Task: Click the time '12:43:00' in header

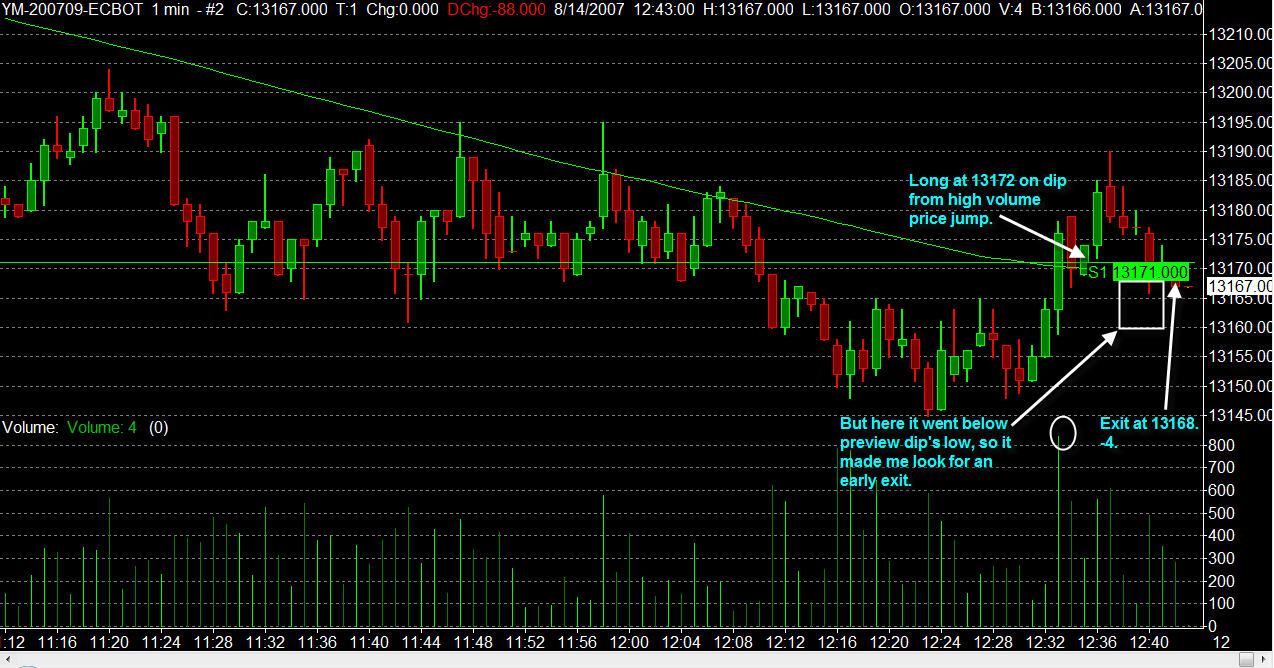Action: tap(666, 9)
